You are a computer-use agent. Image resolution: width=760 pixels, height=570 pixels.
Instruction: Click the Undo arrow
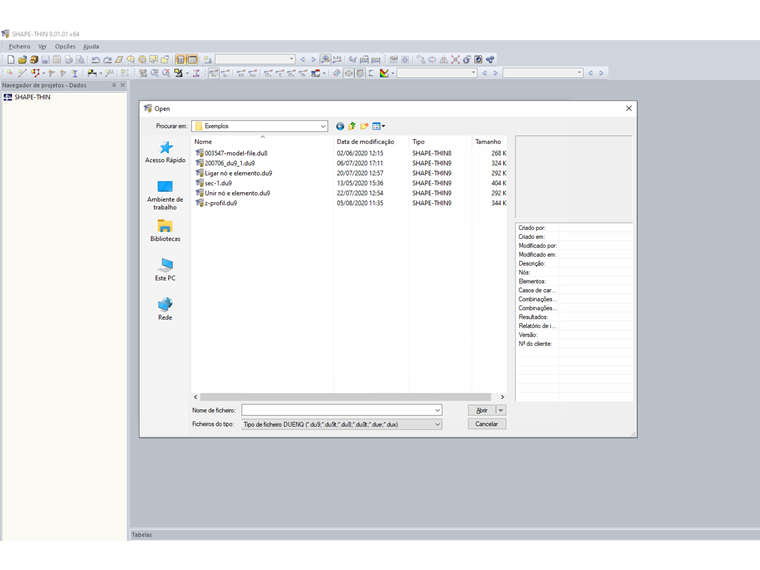pyautogui.click(x=95, y=60)
